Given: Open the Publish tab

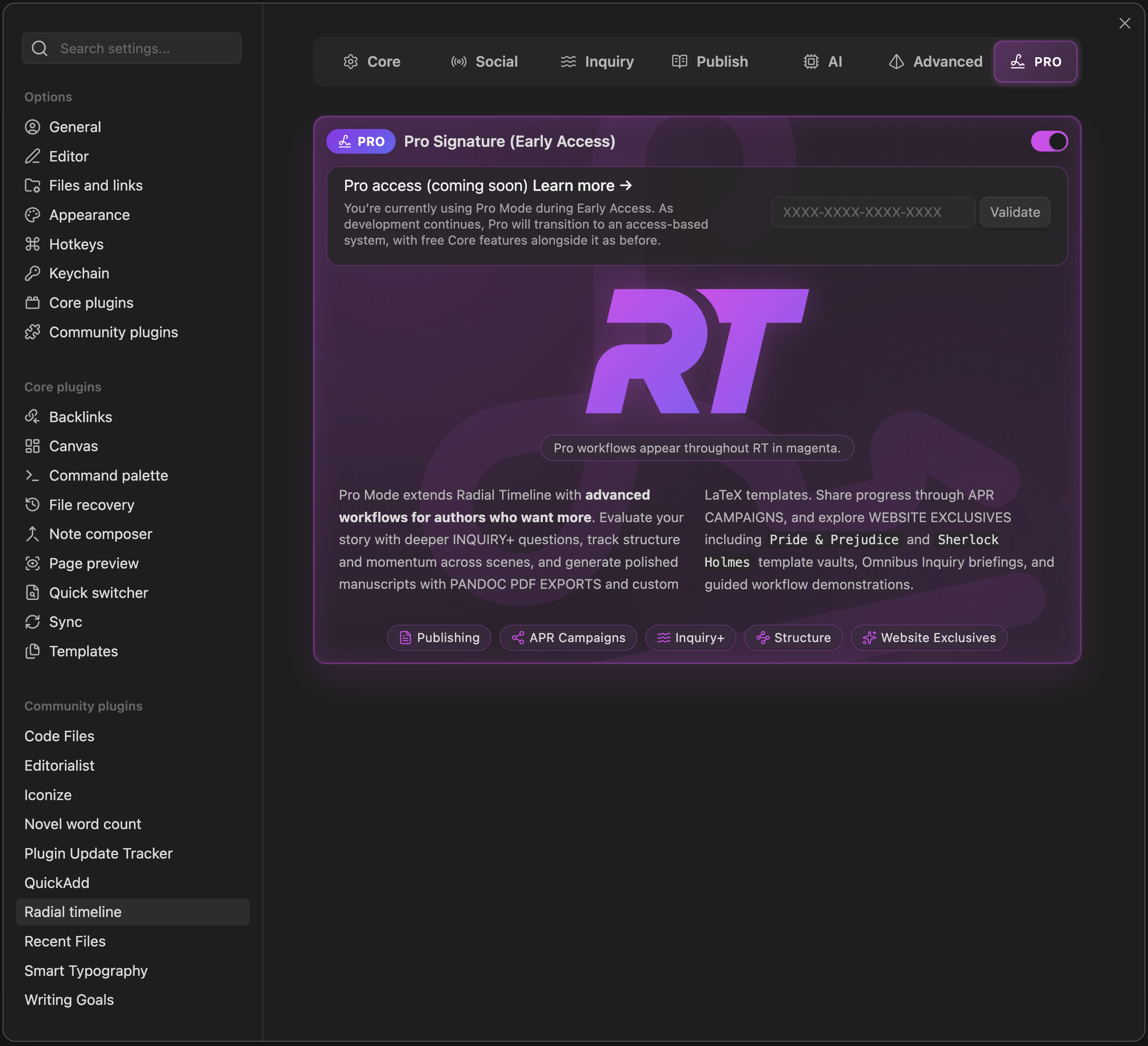Looking at the screenshot, I should 709,61.
